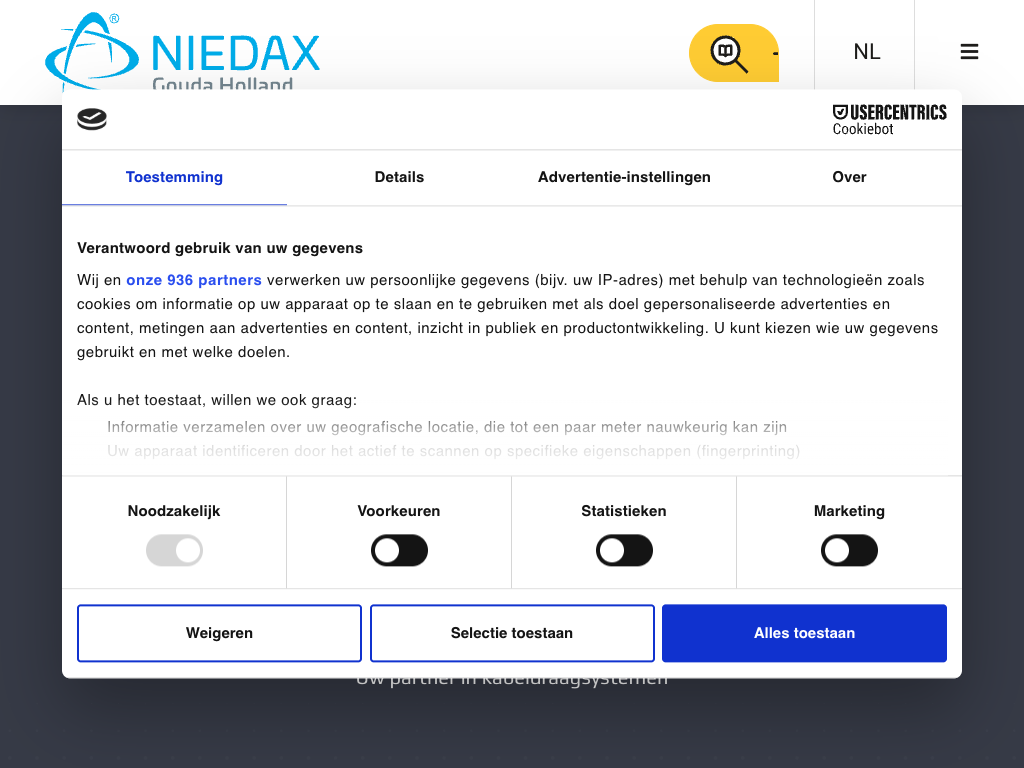Click the Noodzakelijk label
The height and width of the screenshot is (768, 1024).
coord(174,511)
